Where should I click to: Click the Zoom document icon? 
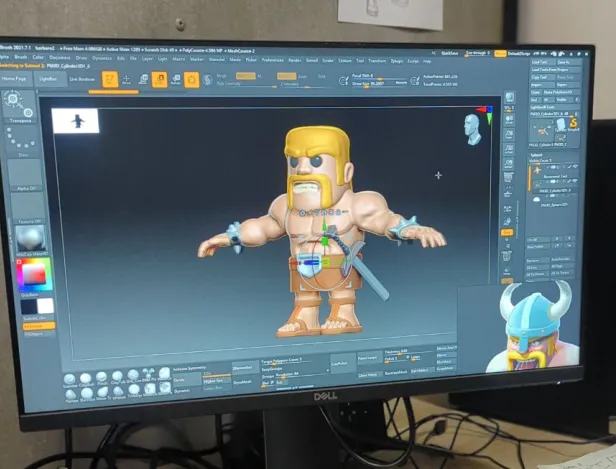(x=509, y=135)
